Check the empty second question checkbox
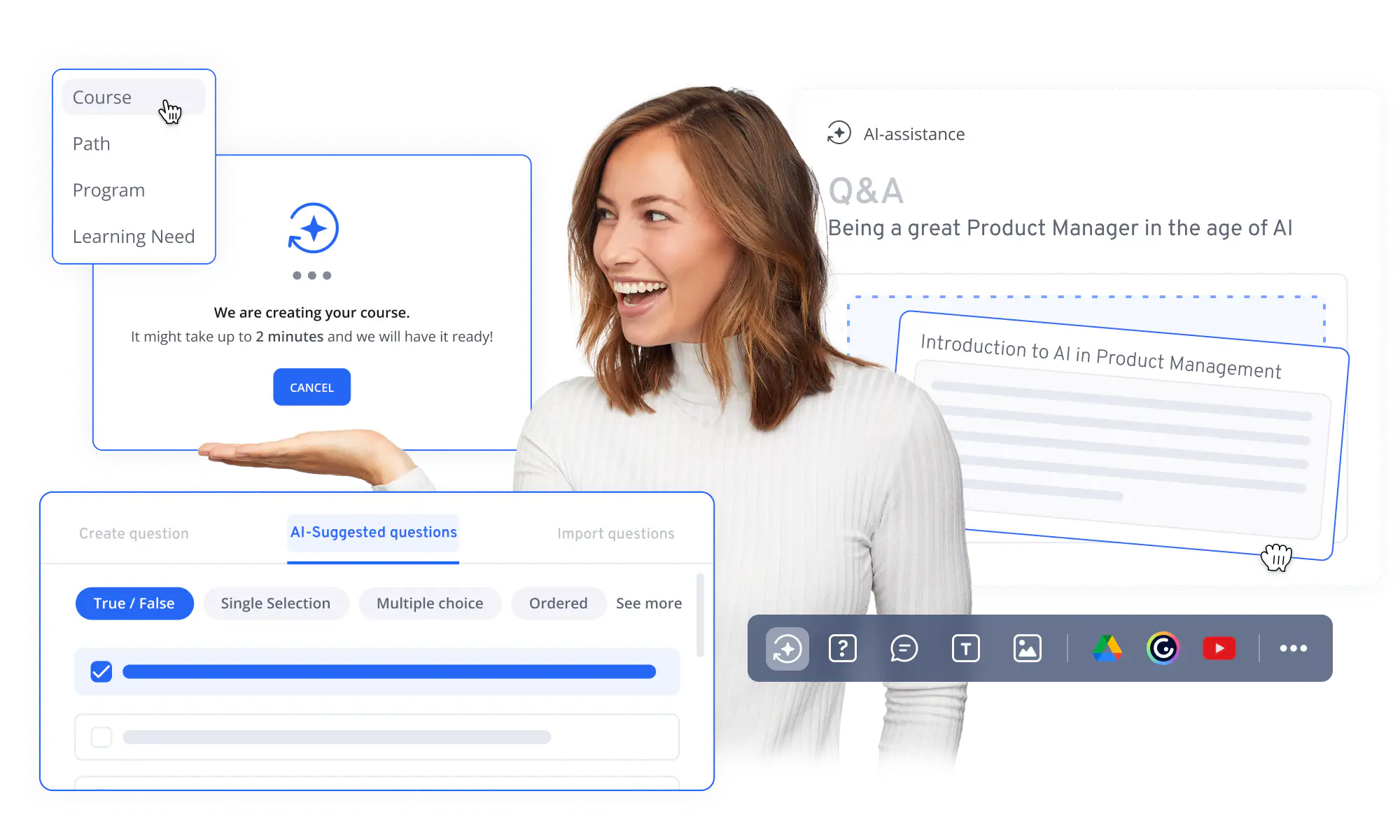 tap(101, 737)
